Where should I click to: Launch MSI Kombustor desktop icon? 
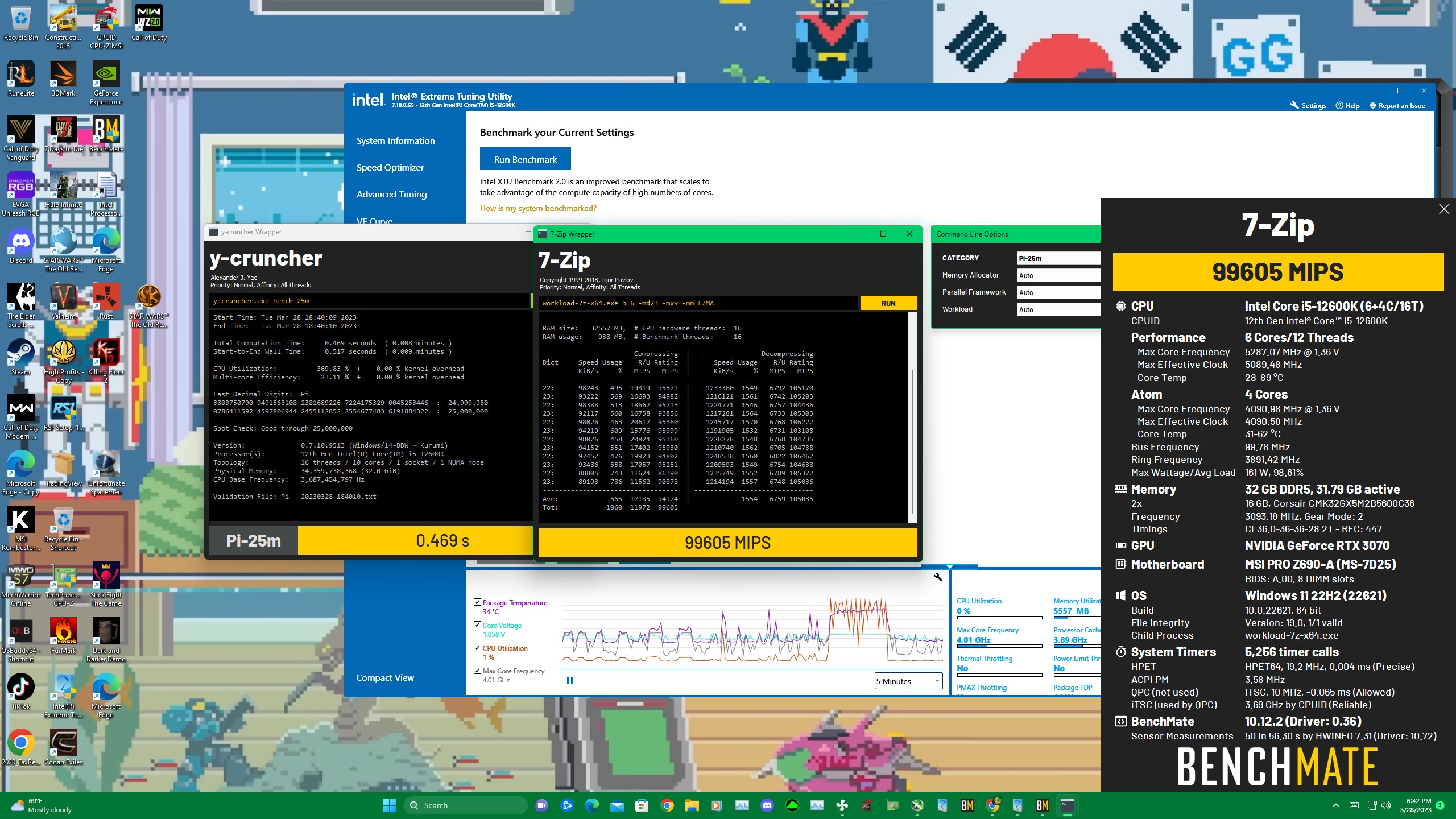tap(20, 529)
